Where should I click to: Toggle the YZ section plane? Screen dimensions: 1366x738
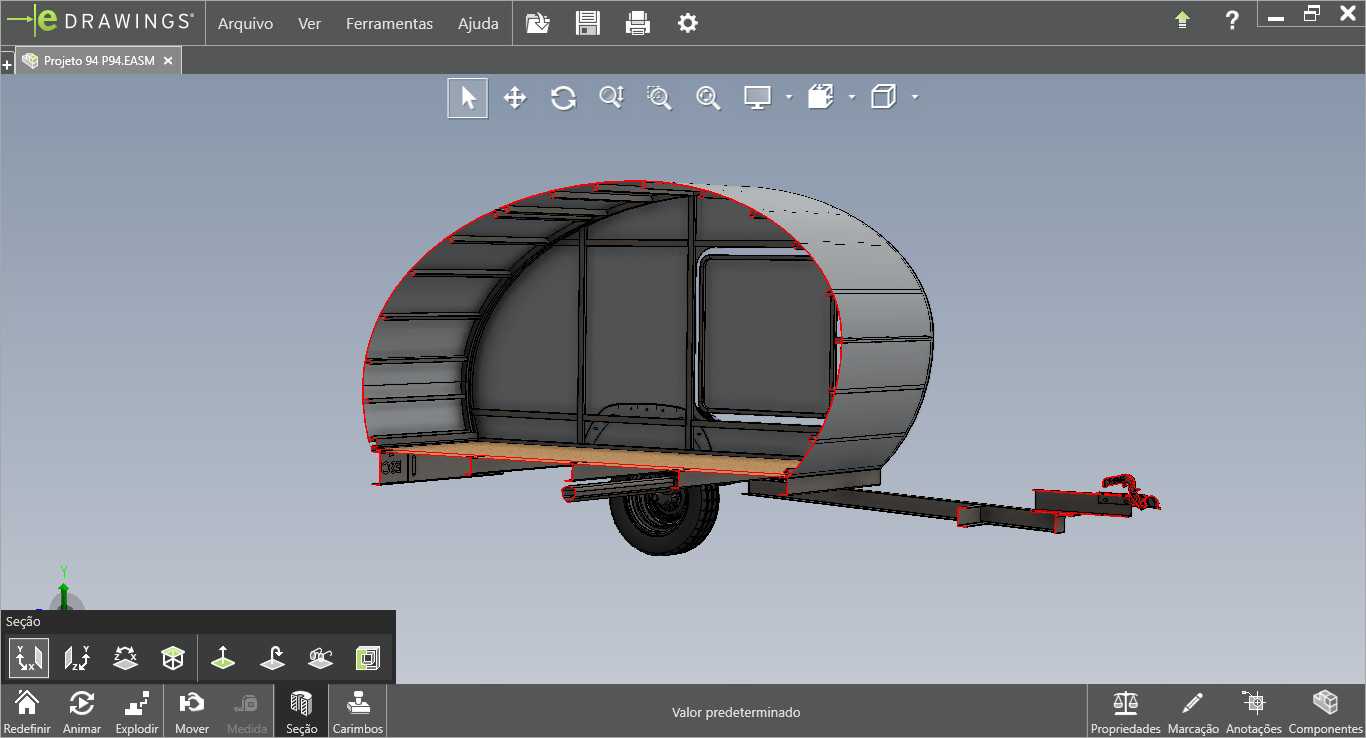point(77,658)
